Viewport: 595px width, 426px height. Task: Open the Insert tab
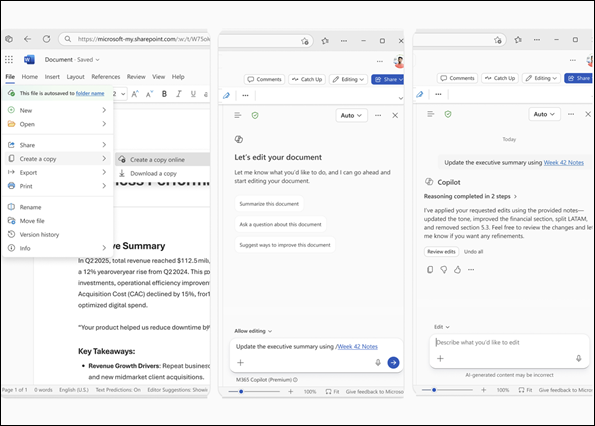[52, 77]
